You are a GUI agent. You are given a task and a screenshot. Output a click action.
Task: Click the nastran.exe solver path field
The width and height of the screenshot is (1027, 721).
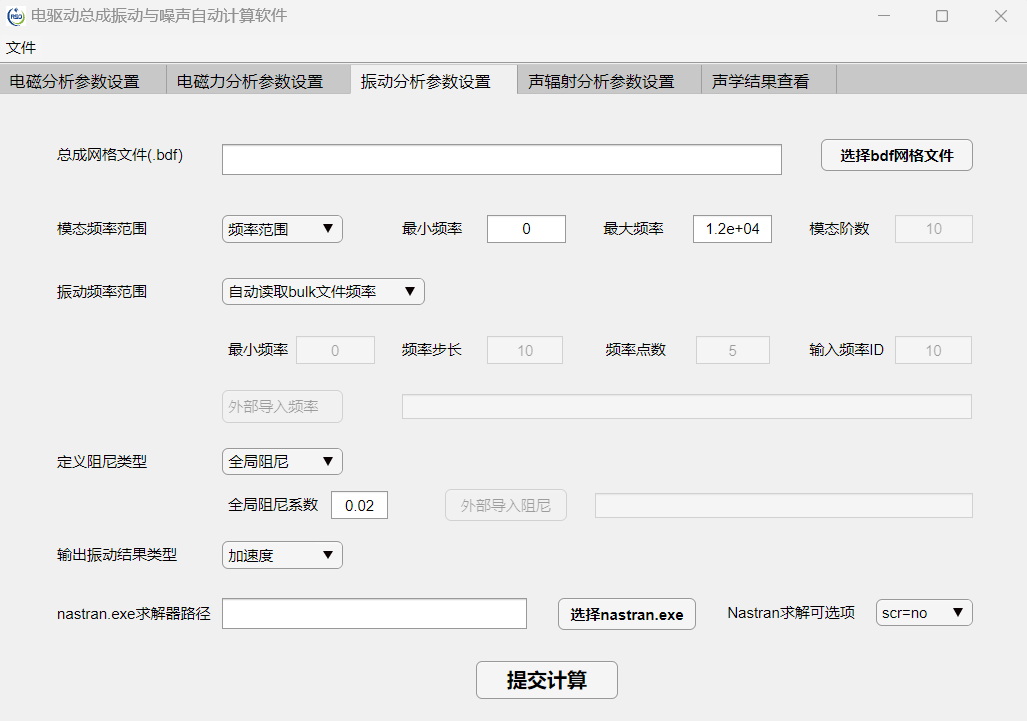coord(374,614)
